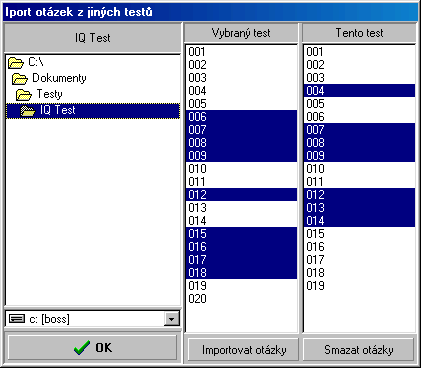Select question 003 in Tento test list
421x368 pixels.
[360, 78]
